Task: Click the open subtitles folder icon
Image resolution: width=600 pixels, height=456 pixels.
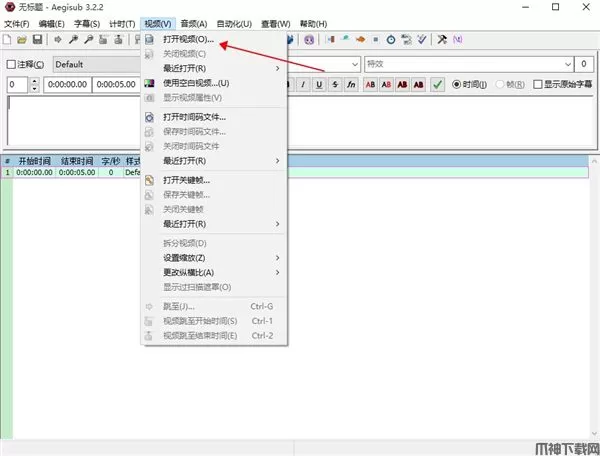Action: 22,40
